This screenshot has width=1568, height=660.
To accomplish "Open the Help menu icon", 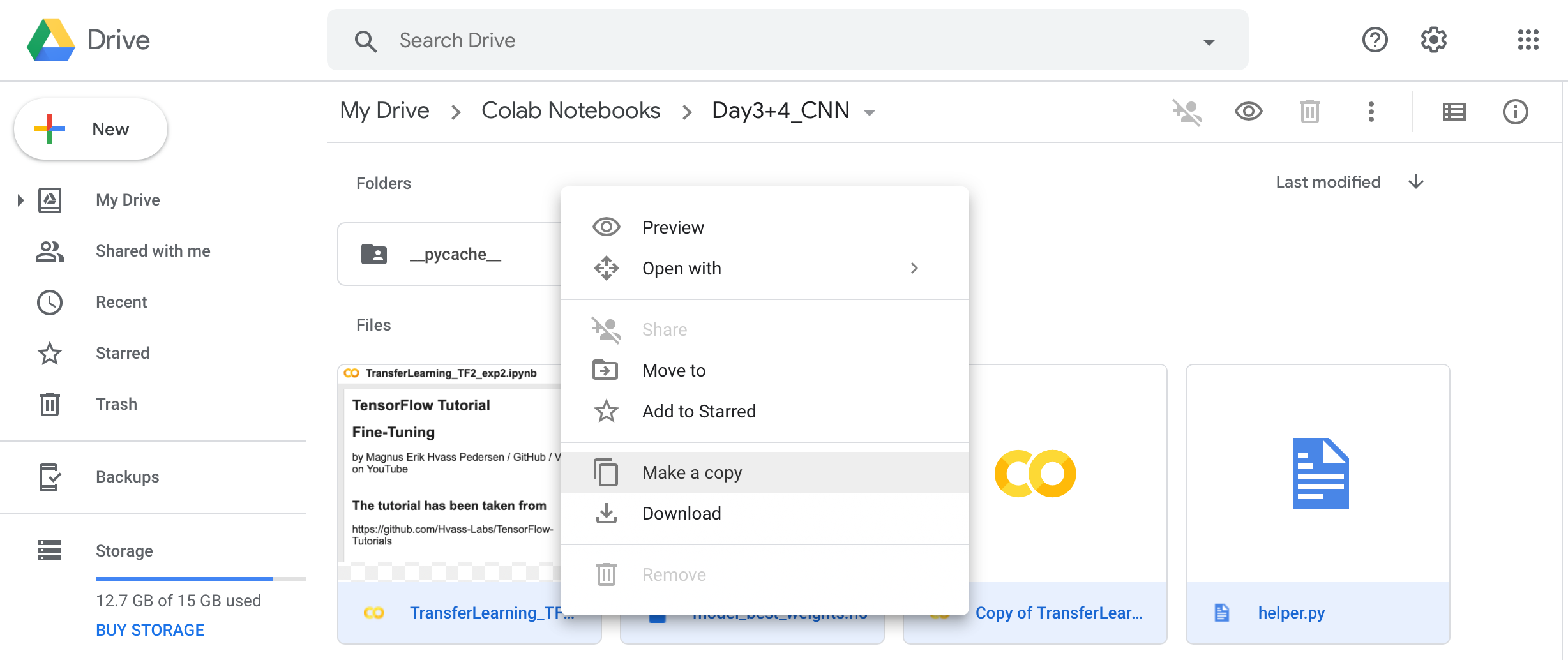I will pyautogui.click(x=1375, y=40).
